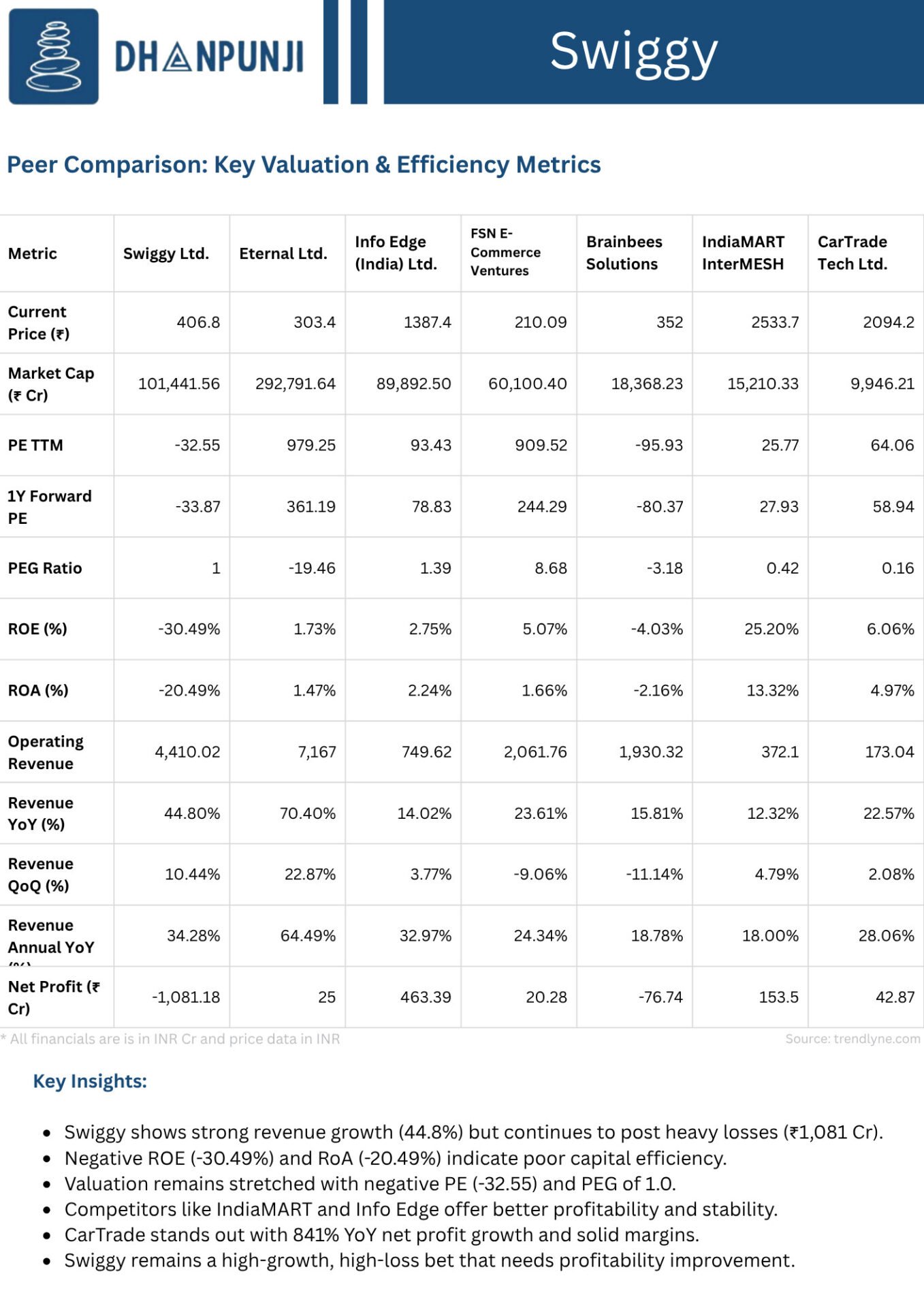
Task: Click the Key Insights heading
Action: tap(90, 1082)
